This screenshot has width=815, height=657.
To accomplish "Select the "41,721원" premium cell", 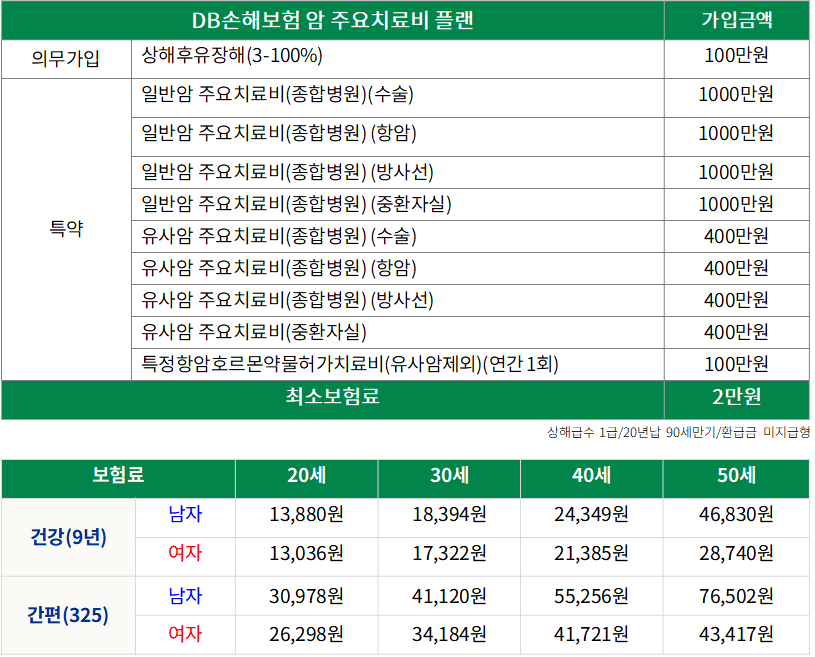I will [x=591, y=635].
